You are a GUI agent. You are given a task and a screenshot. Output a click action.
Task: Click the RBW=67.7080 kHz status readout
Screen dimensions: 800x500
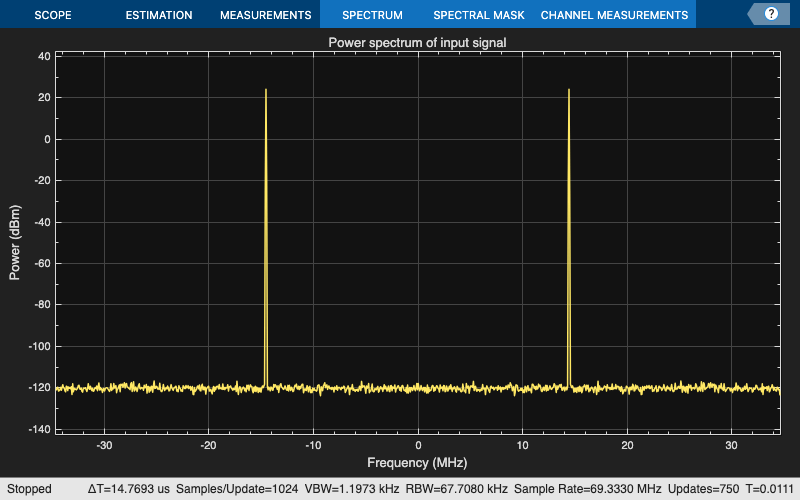point(457,489)
